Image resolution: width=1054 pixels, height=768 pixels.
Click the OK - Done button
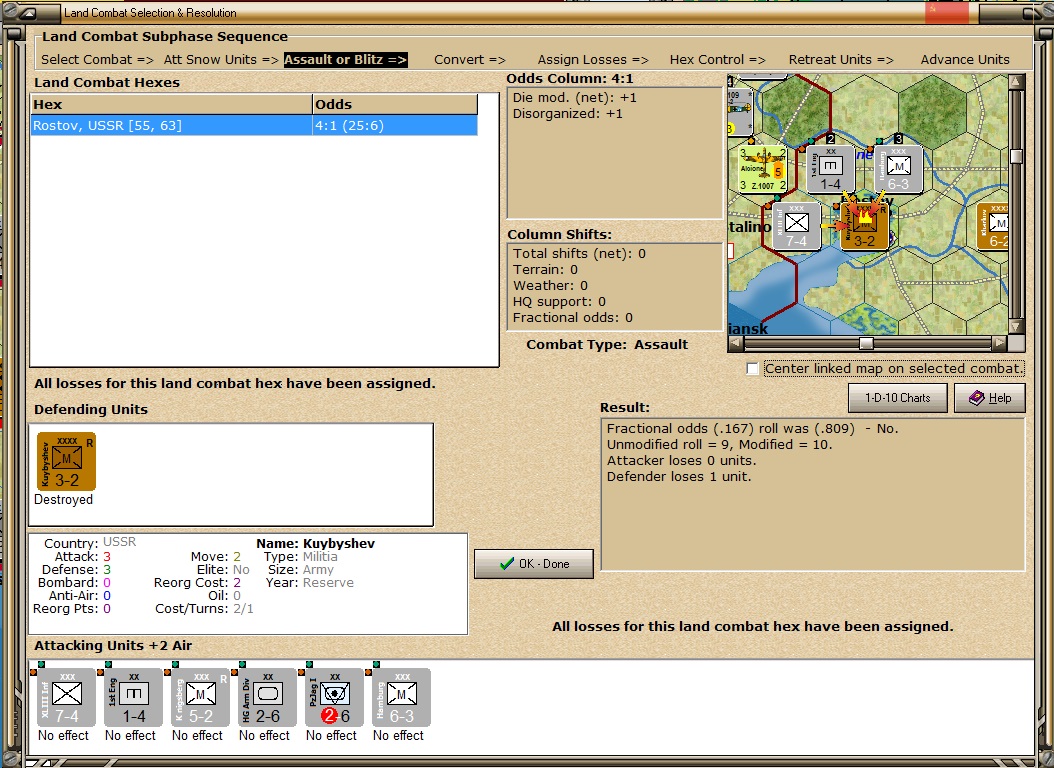coord(534,564)
